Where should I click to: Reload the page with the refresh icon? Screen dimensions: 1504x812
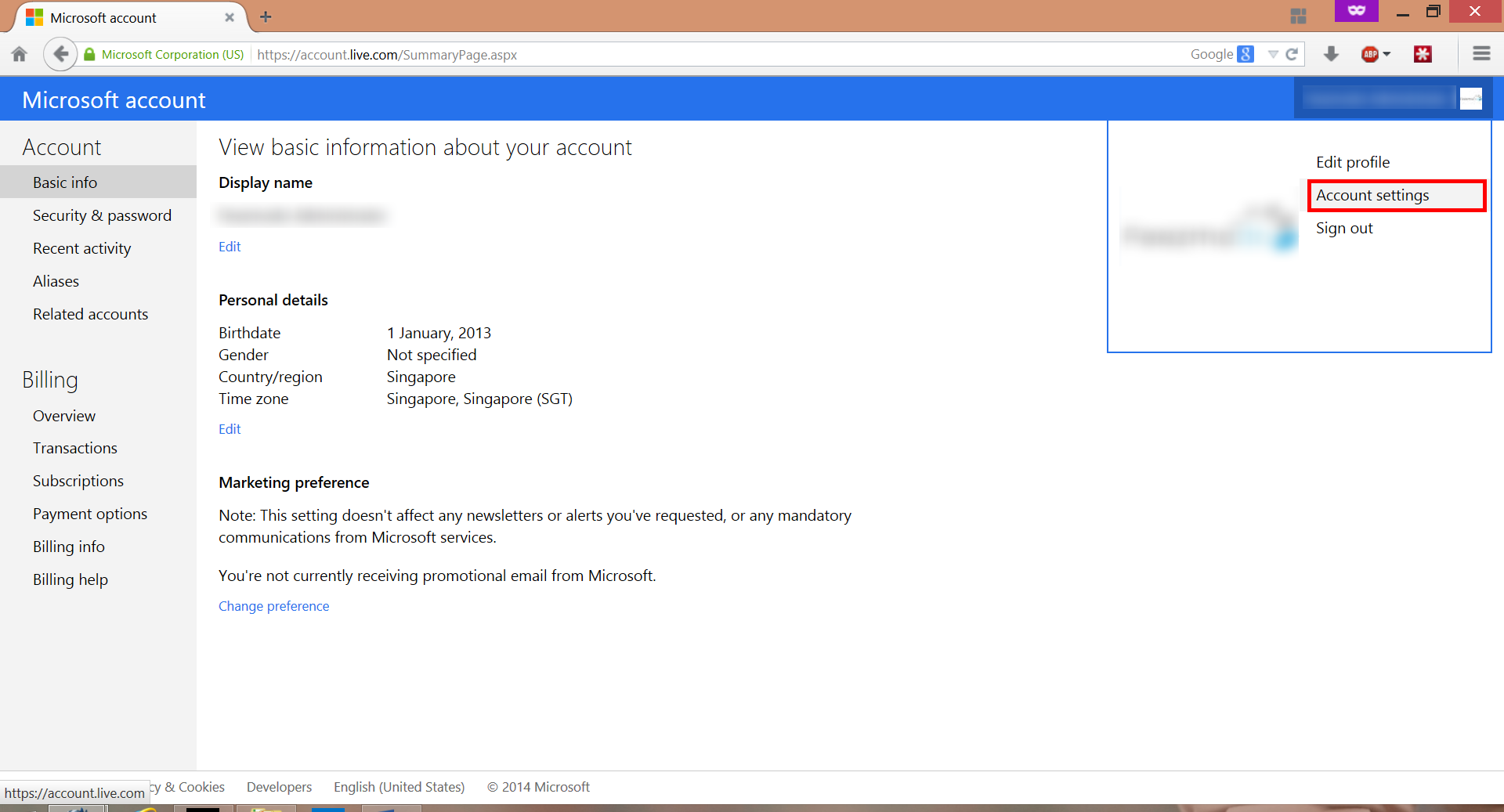(x=1292, y=54)
